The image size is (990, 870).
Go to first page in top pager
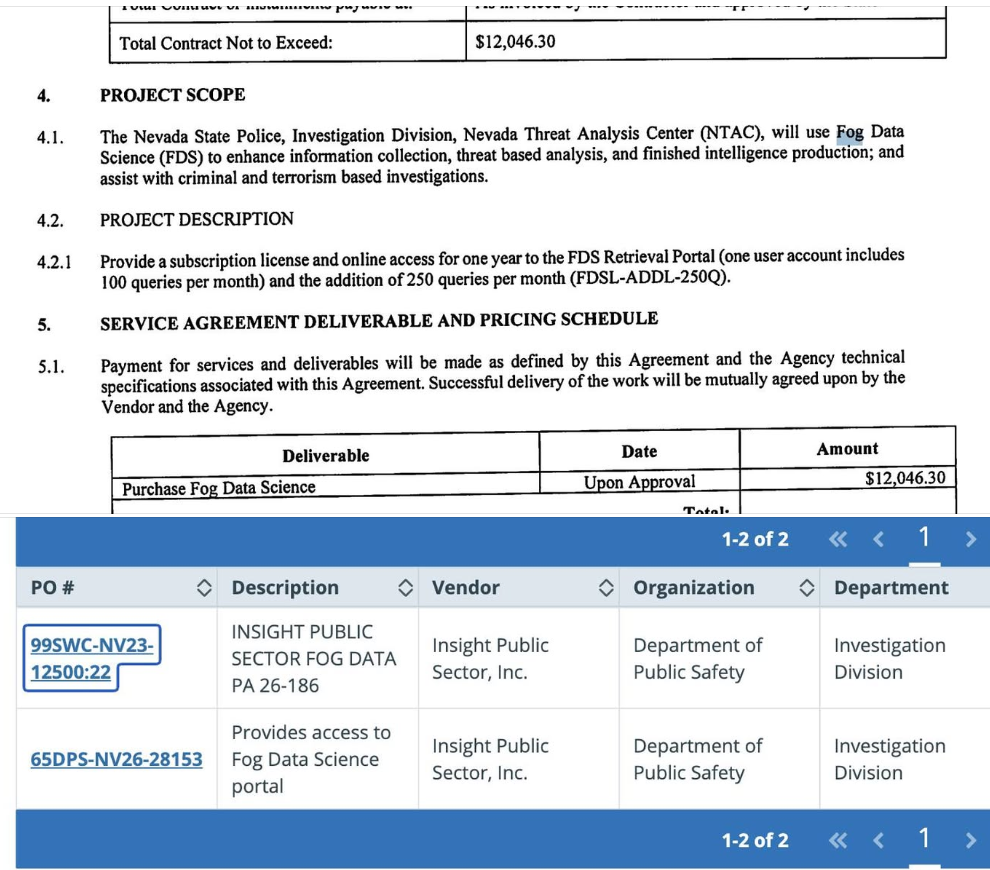838,539
